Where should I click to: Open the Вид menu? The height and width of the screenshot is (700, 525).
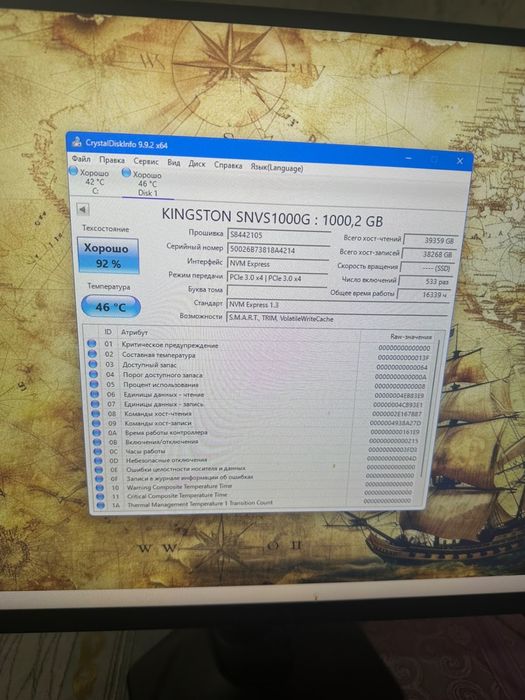tap(173, 162)
